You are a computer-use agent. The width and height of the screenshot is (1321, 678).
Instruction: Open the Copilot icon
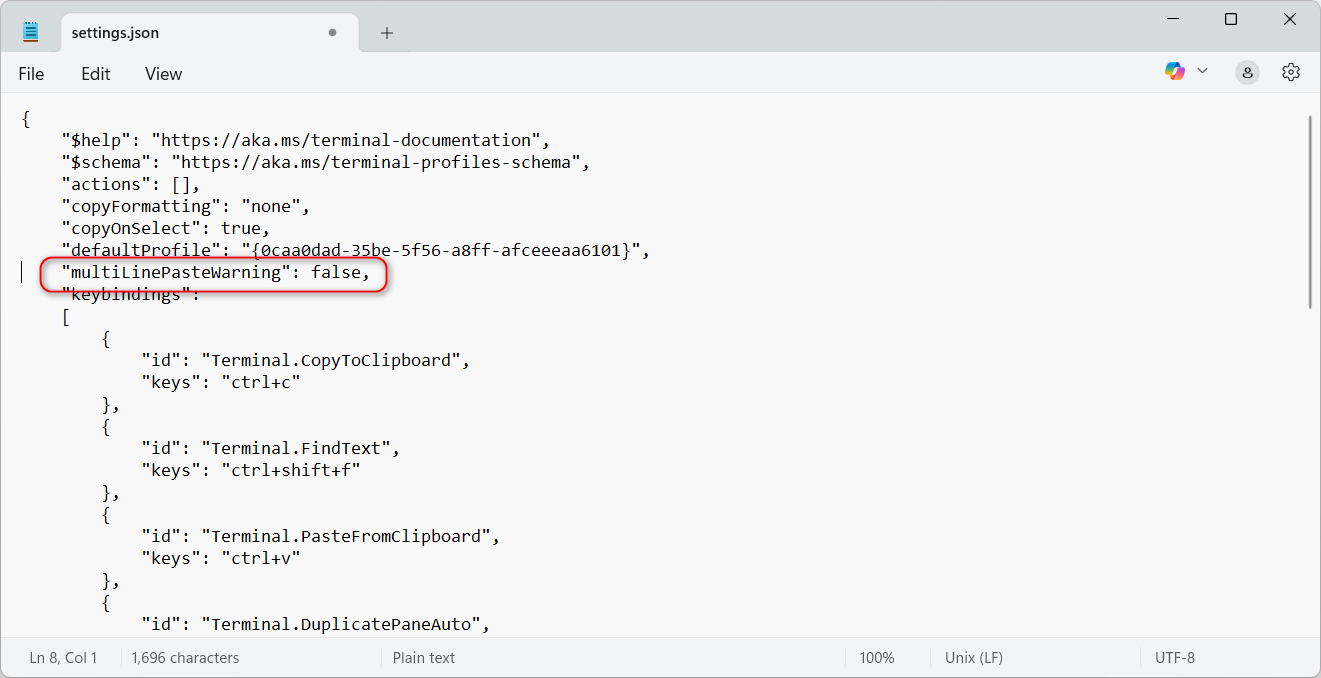click(x=1174, y=71)
